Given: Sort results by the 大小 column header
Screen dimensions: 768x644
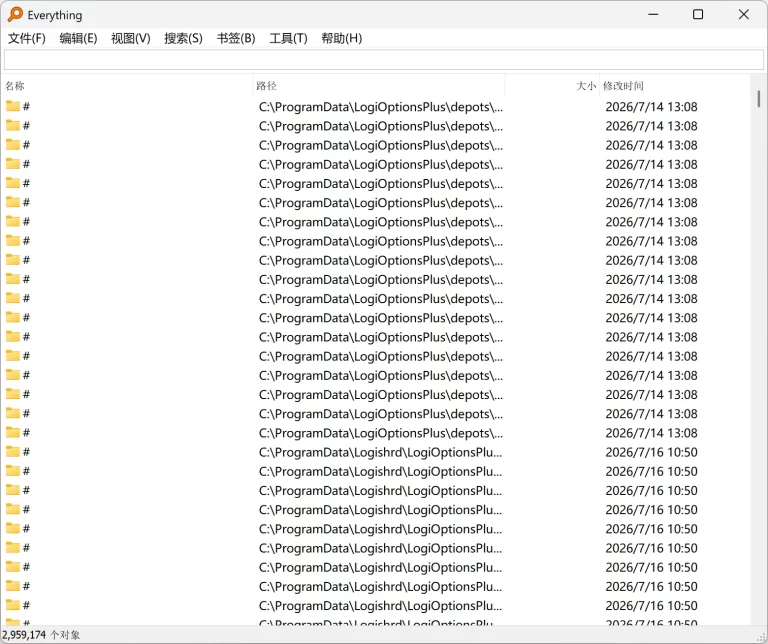Looking at the screenshot, I should coord(552,86).
